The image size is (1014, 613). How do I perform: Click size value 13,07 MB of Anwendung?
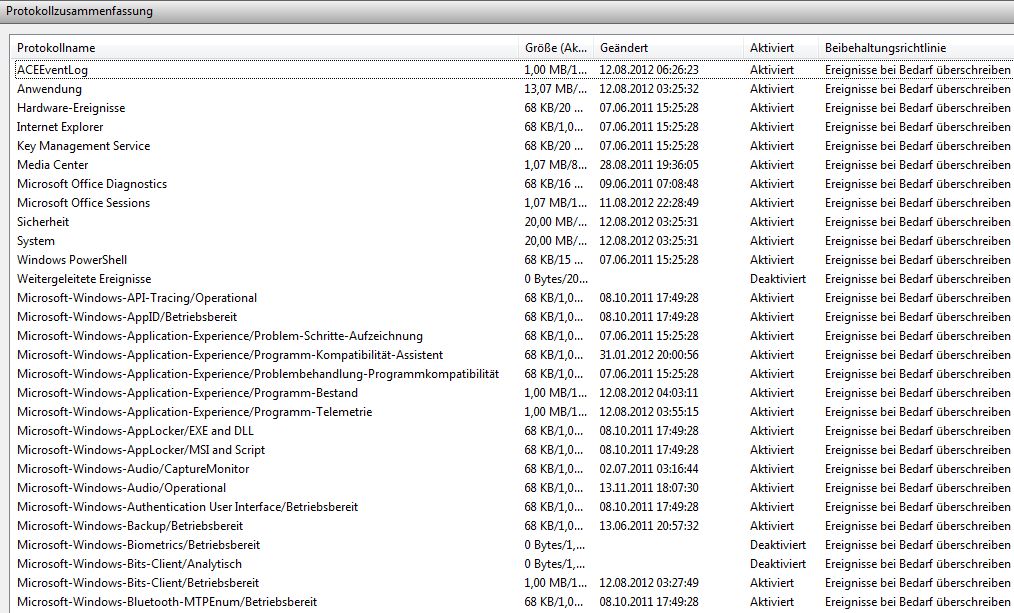coord(556,89)
